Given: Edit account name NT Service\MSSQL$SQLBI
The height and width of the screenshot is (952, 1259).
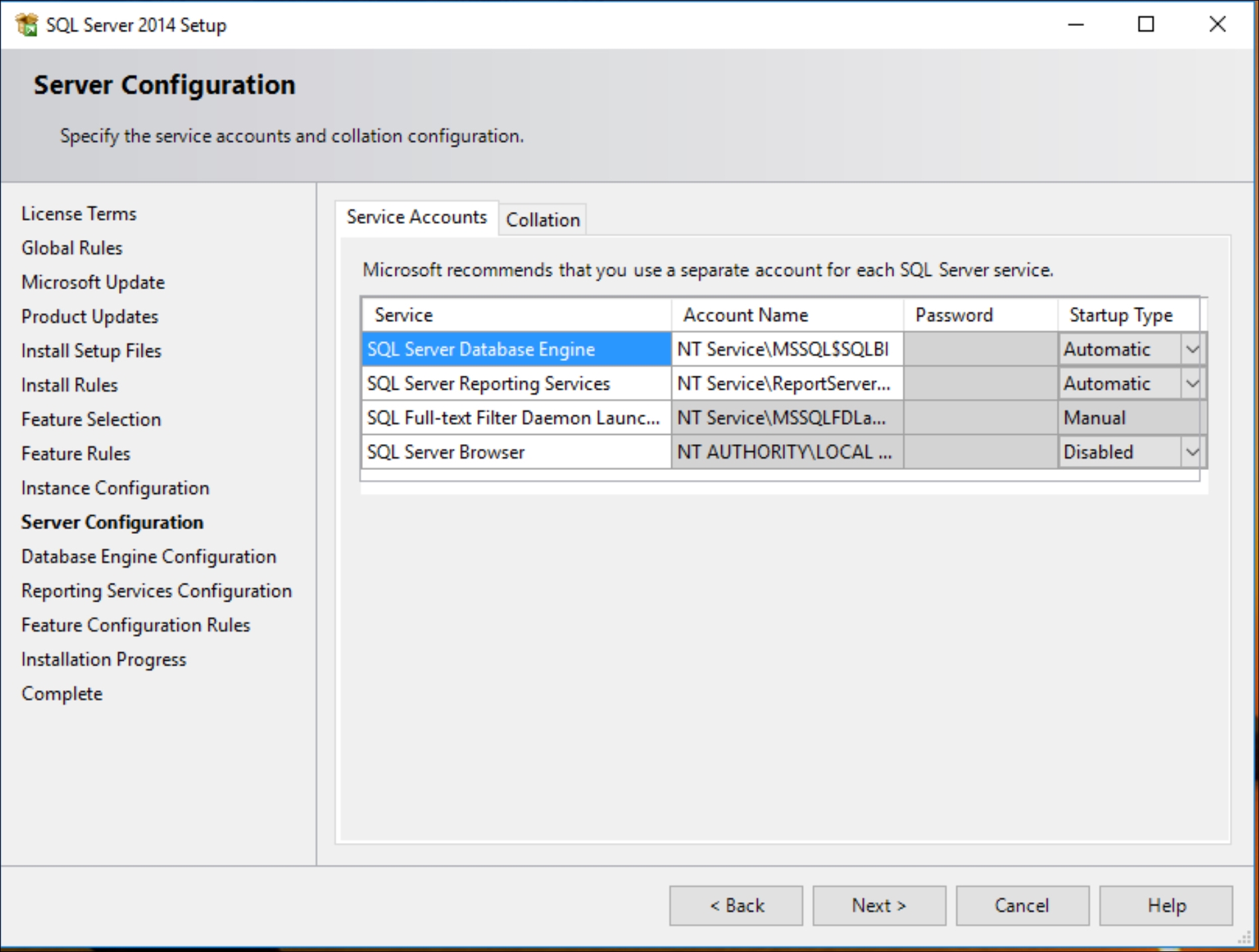Looking at the screenshot, I should coord(787,349).
